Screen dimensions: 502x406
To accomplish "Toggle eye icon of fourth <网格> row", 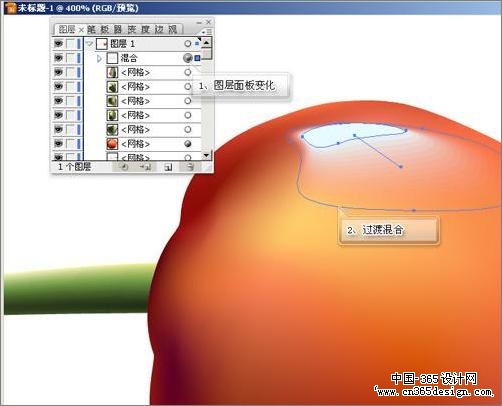I will (58, 115).
